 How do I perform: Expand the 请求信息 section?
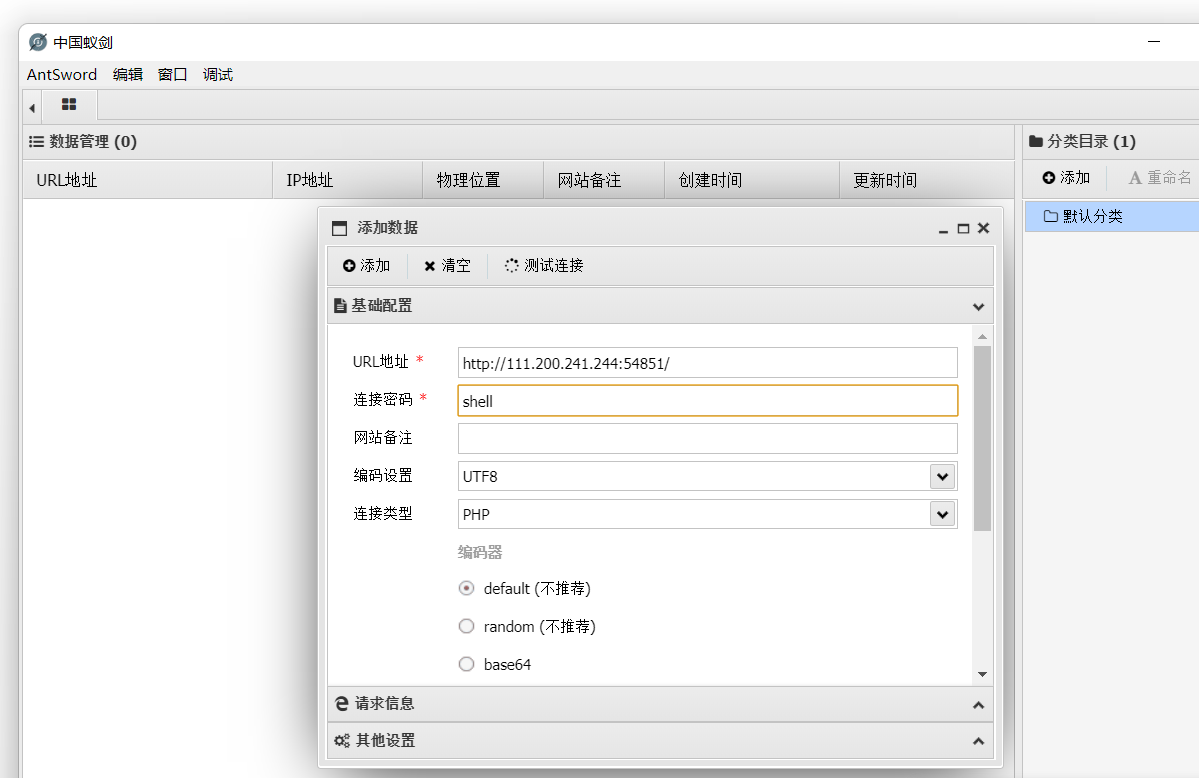tap(661, 704)
